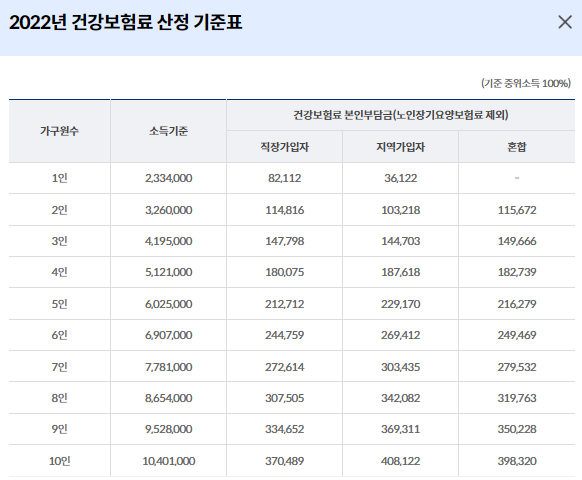This screenshot has width=582, height=480.
Task: Select income value 4,195,000
Action: (169, 241)
